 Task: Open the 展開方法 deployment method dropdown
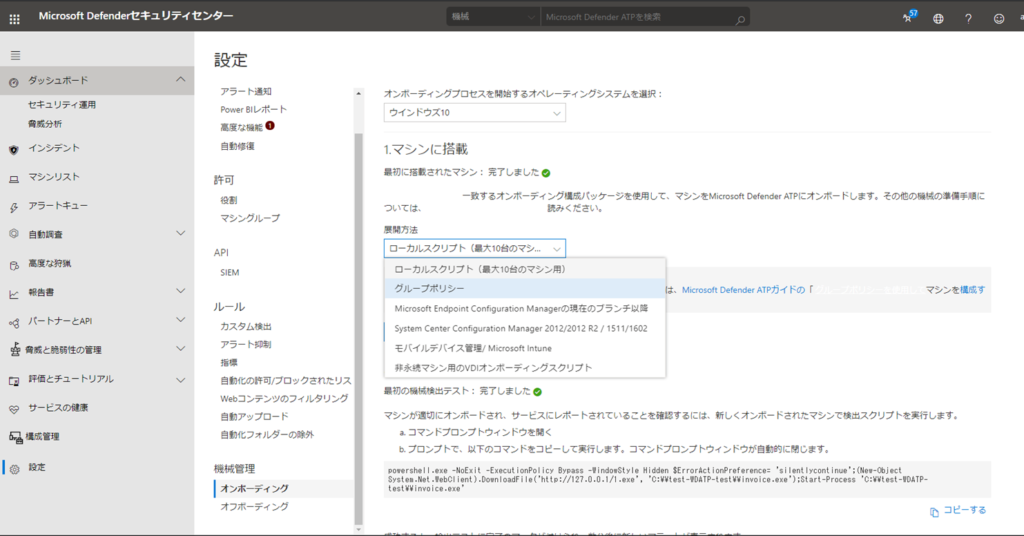pos(475,248)
